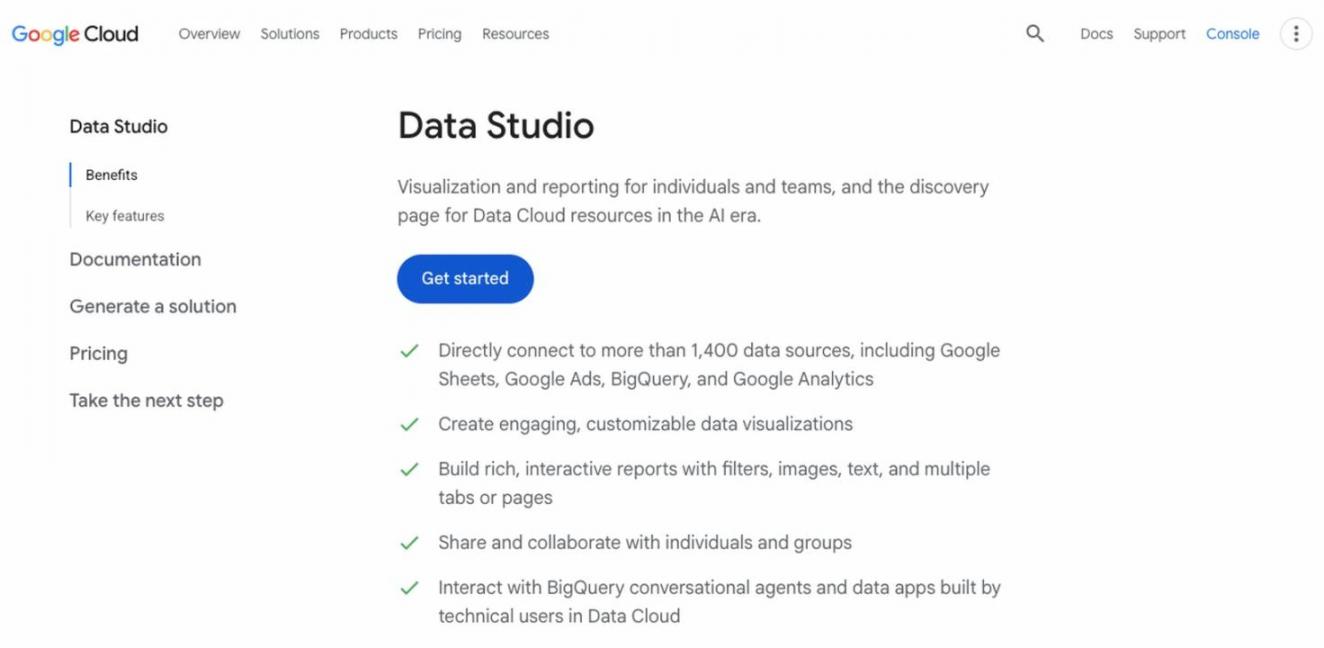Open the search magnifier icon
Screen dimensions: 1324x648
pos(1035,34)
